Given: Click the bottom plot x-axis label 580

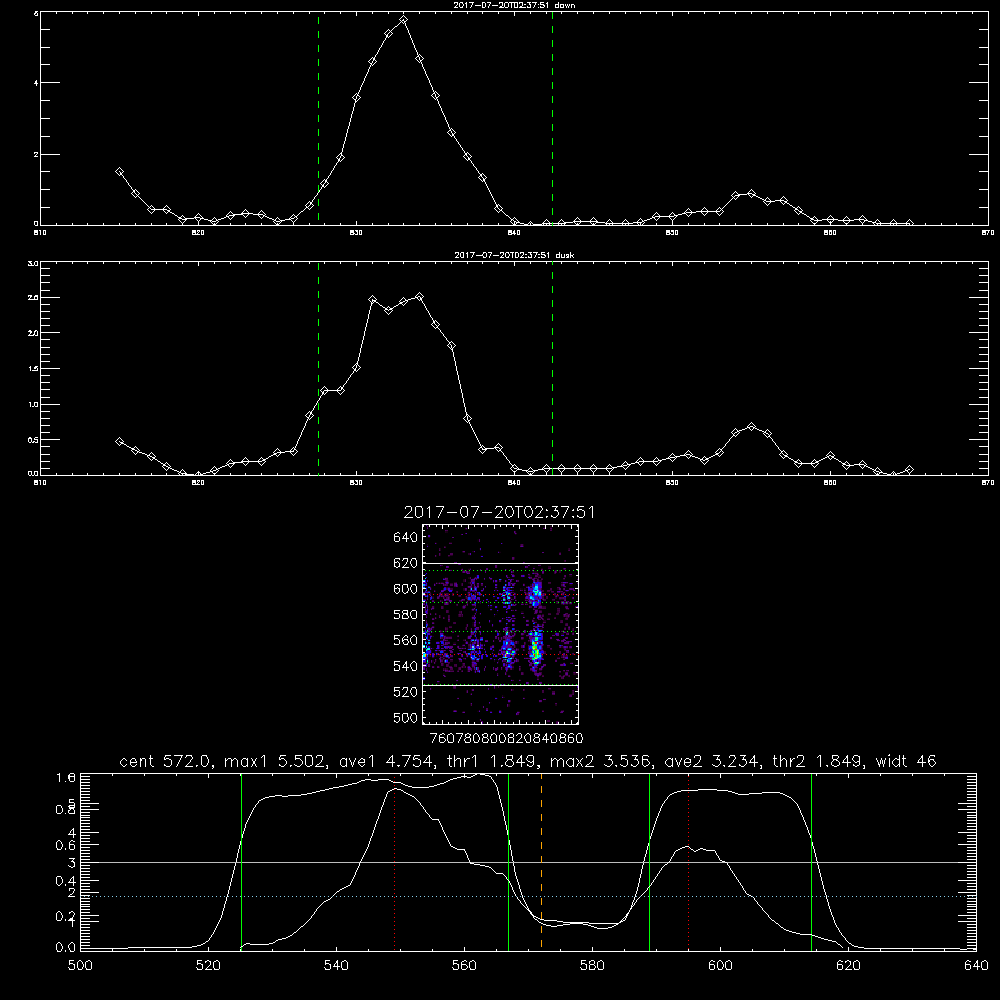Looking at the screenshot, I should coord(592,966).
